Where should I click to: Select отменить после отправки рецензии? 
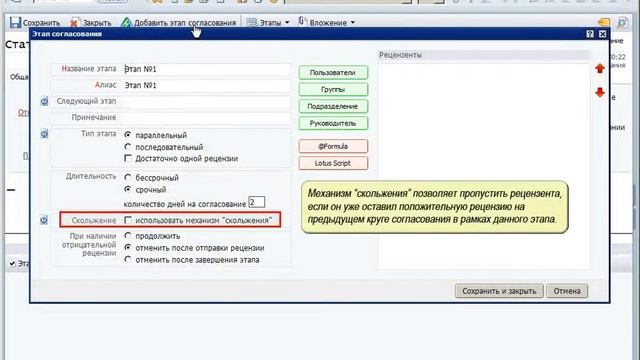pos(128,247)
